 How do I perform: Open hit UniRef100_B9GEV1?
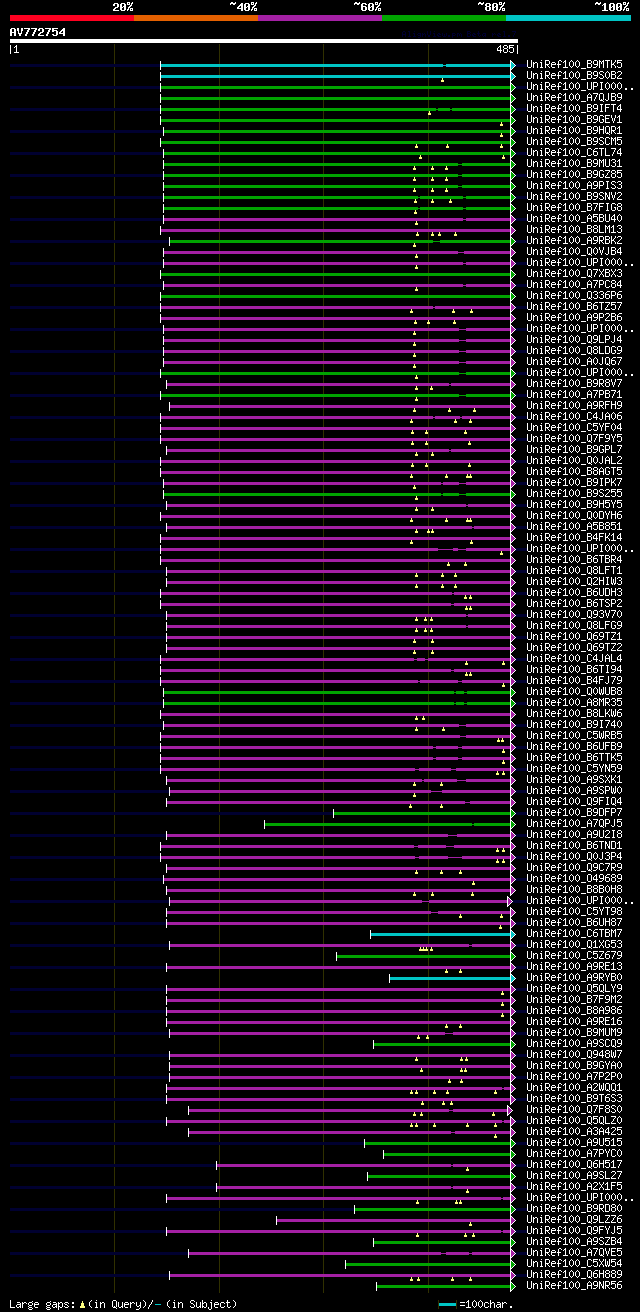tap(574, 119)
